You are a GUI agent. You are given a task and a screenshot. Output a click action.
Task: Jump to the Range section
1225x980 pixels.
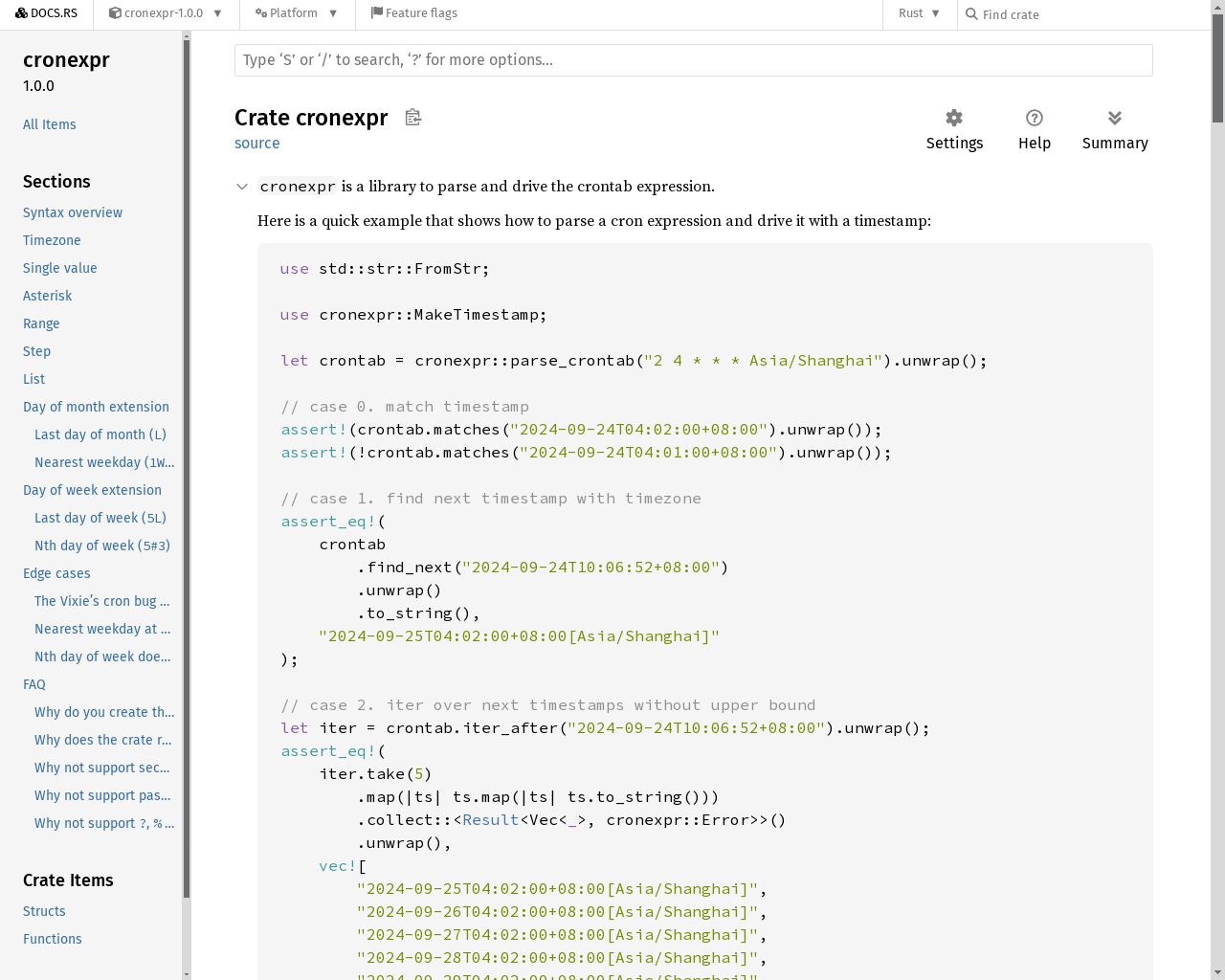pyautogui.click(x=41, y=323)
